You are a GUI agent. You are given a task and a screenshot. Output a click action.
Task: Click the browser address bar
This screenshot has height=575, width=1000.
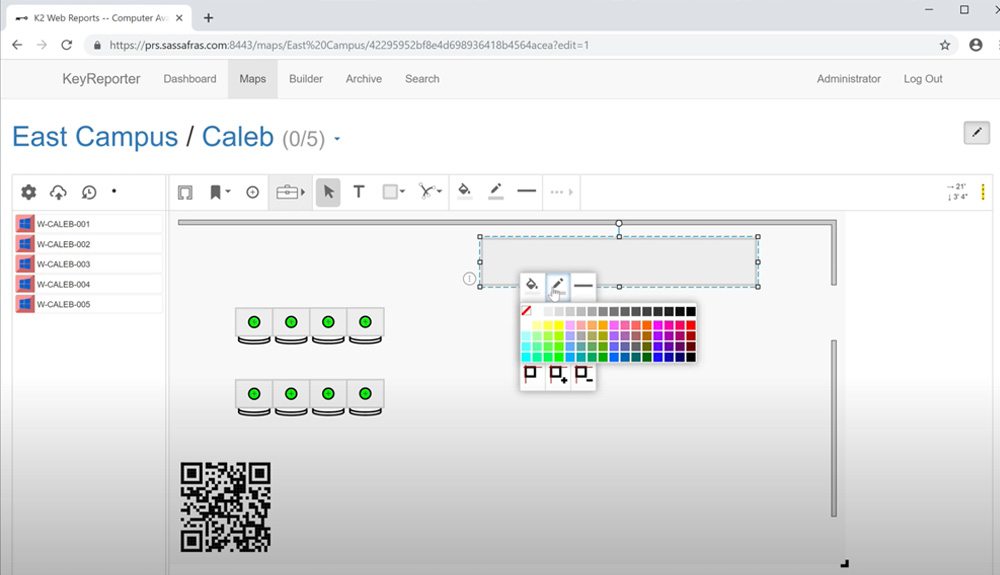(x=520, y=45)
